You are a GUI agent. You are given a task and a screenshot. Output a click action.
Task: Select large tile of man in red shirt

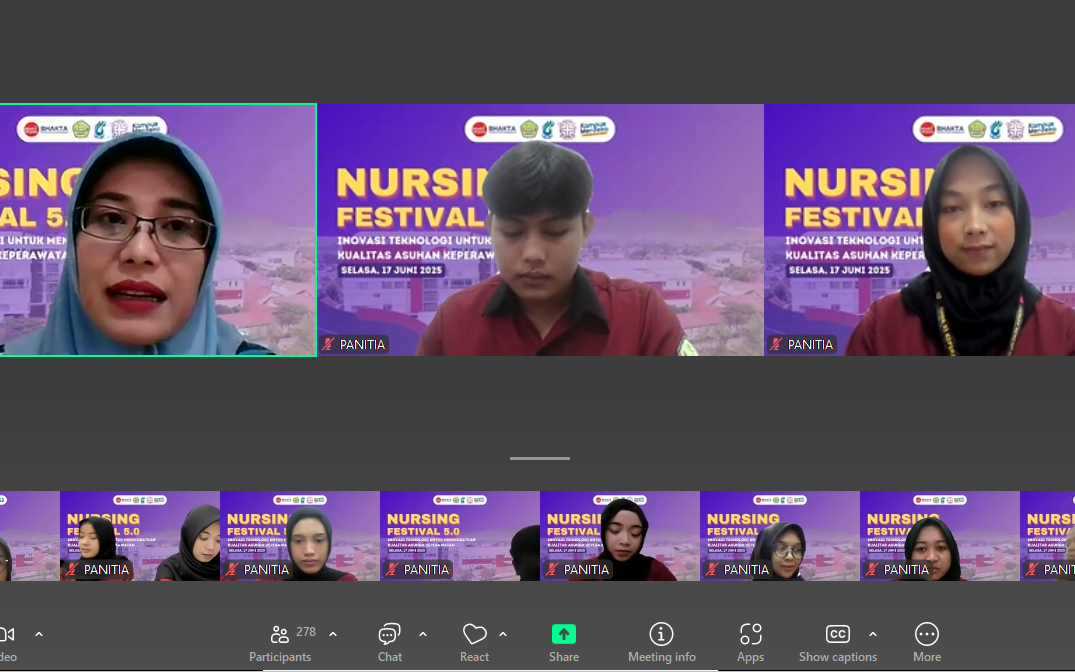click(540, 230)
